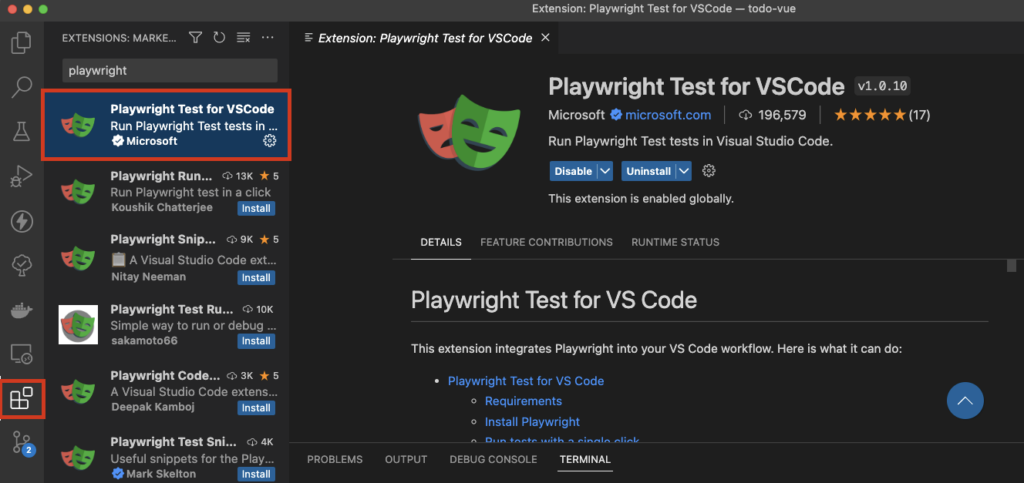The image size is (1024, 483).
Task: Open the Docker view
Action: [x=22, y=310]
